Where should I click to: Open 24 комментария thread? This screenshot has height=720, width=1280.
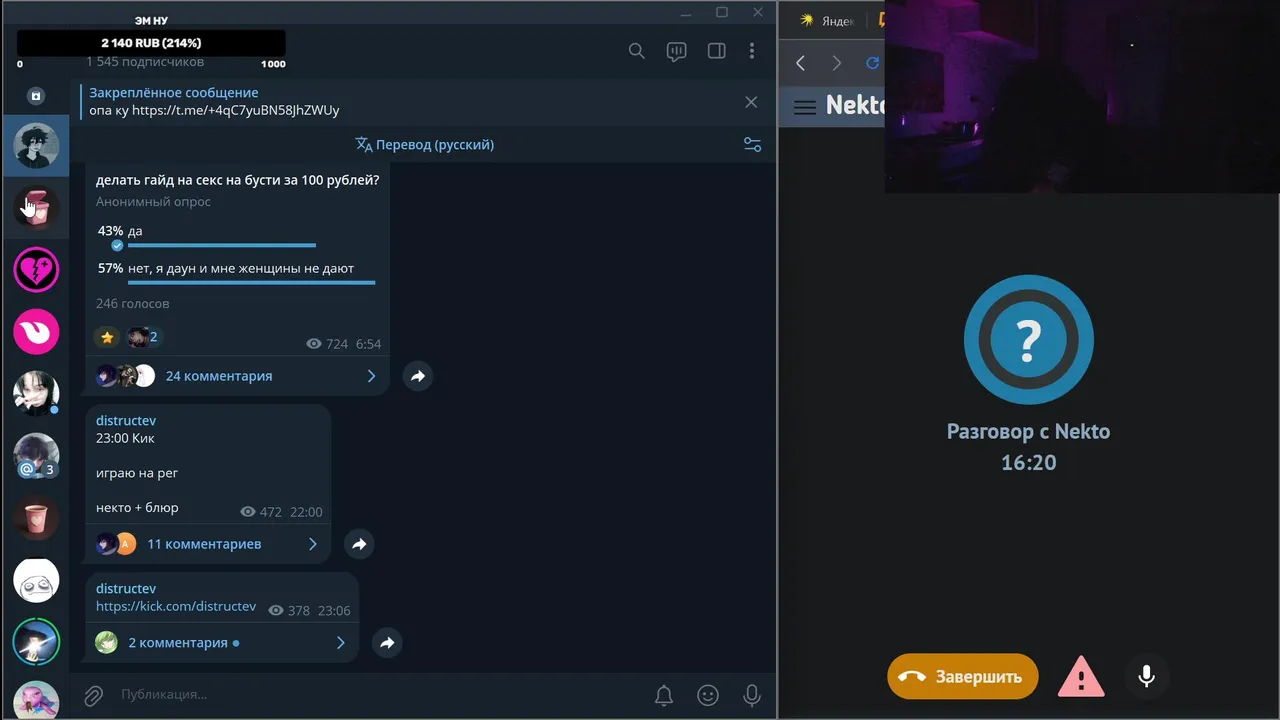point(237,376)
